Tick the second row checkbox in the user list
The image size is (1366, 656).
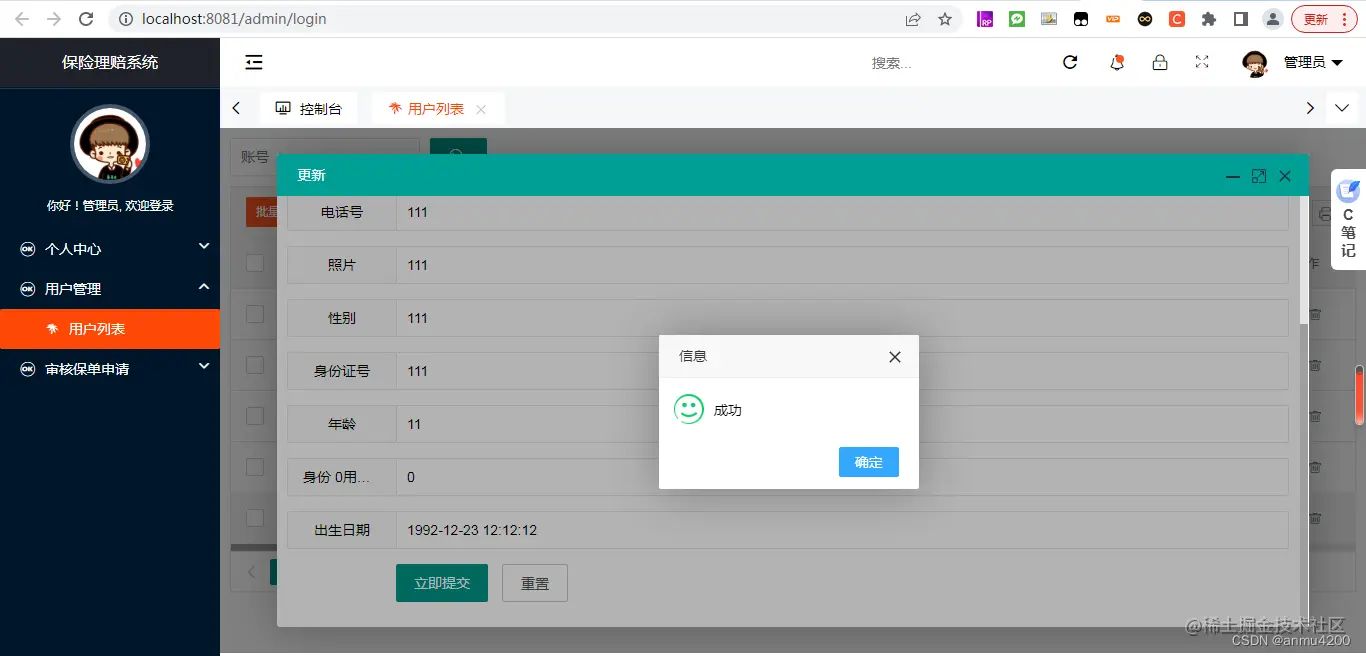point(255,315)
